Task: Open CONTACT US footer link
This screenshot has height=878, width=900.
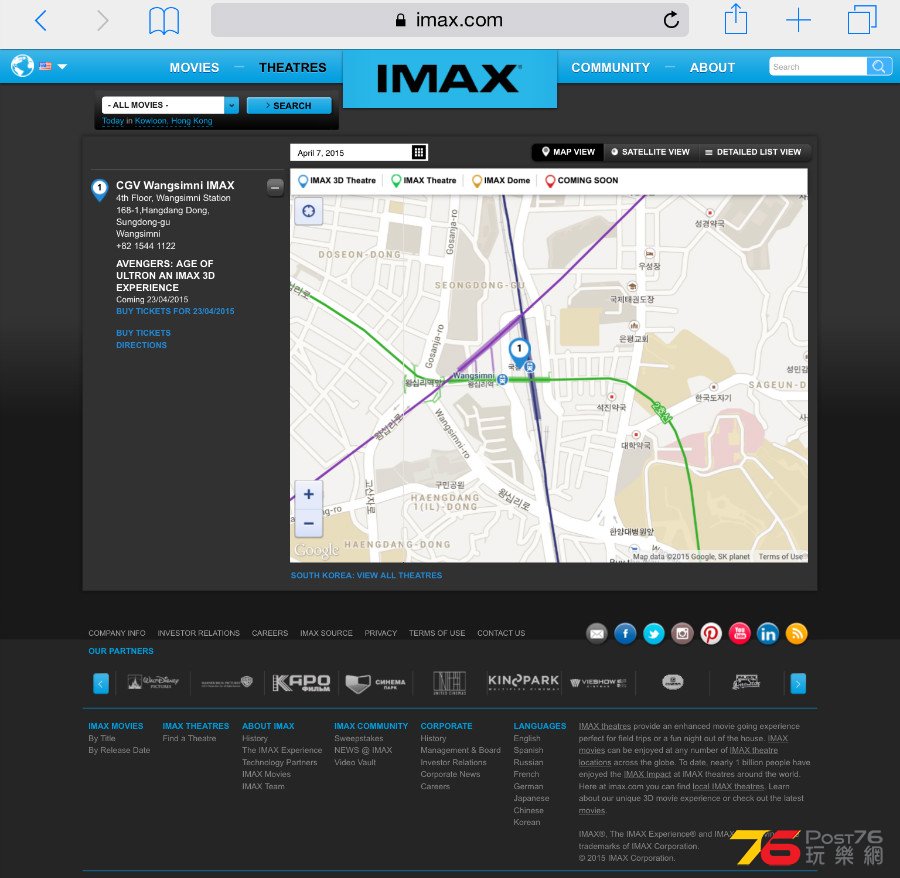Action: pyautogui.click(x=501, y=633)
